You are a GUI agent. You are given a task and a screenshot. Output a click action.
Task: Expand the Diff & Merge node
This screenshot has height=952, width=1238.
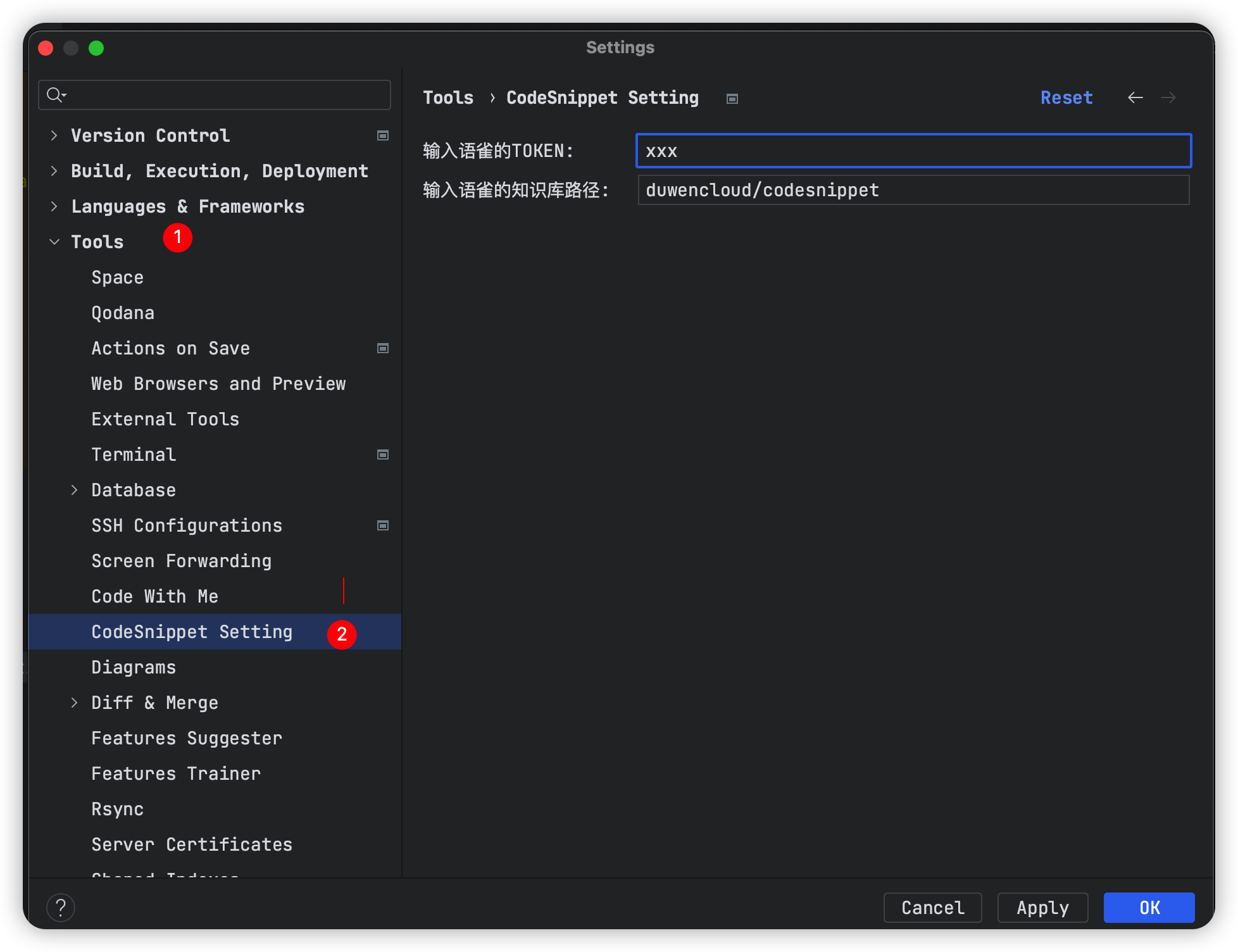pyautogui.click(x=75, y=703)
